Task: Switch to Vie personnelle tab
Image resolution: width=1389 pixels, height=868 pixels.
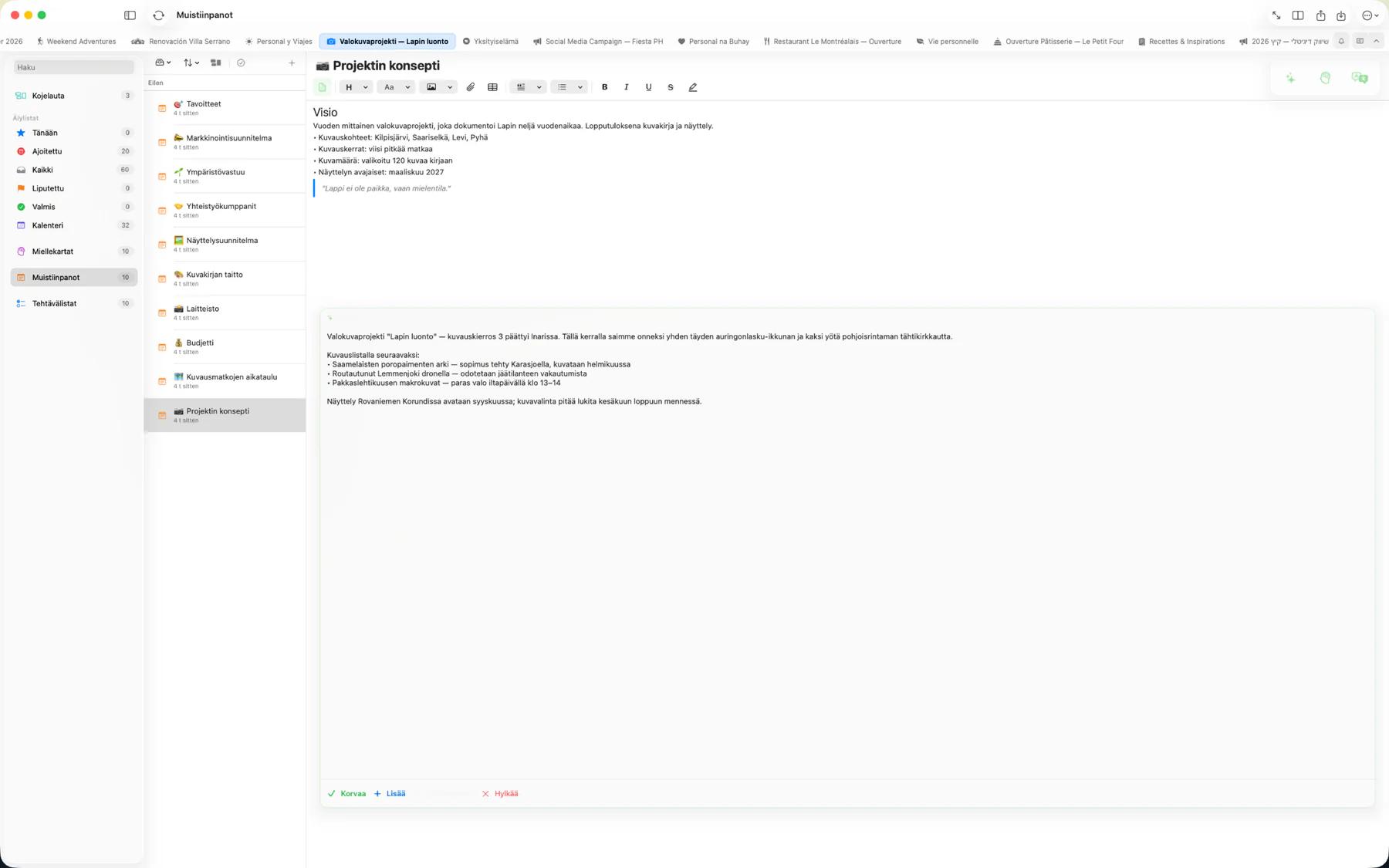Action: [947, 42]
